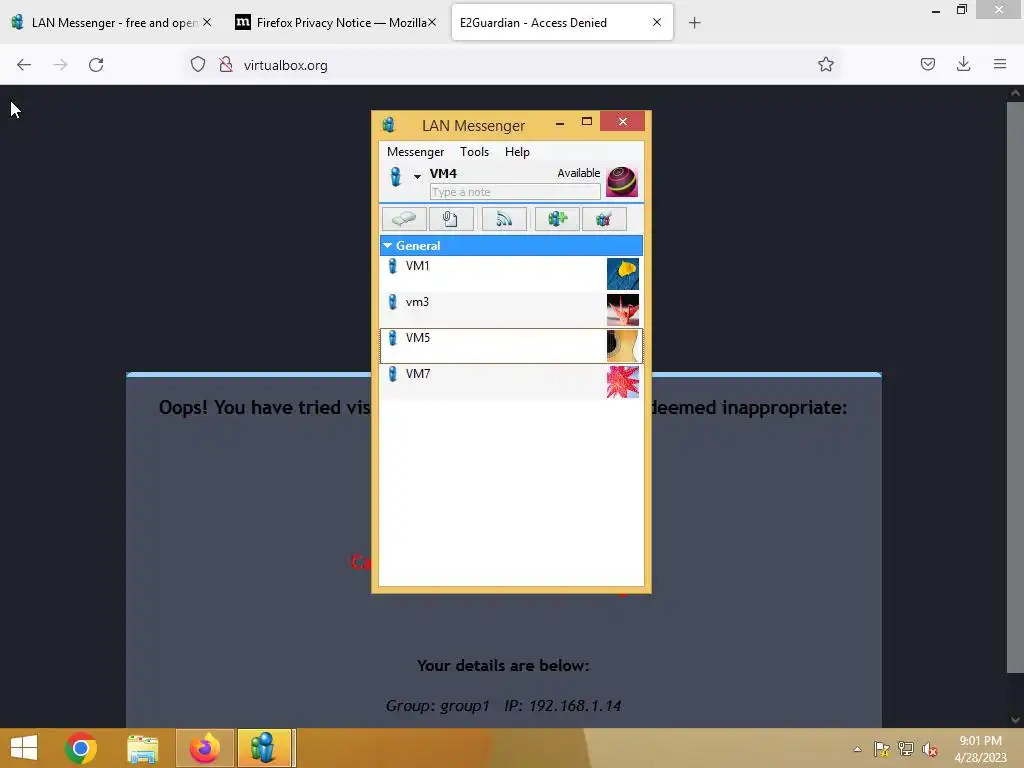Screen dimensions: 1024x768
Task: Click the send file paperclip toolbar icon
Action: (x=451, y=219)
